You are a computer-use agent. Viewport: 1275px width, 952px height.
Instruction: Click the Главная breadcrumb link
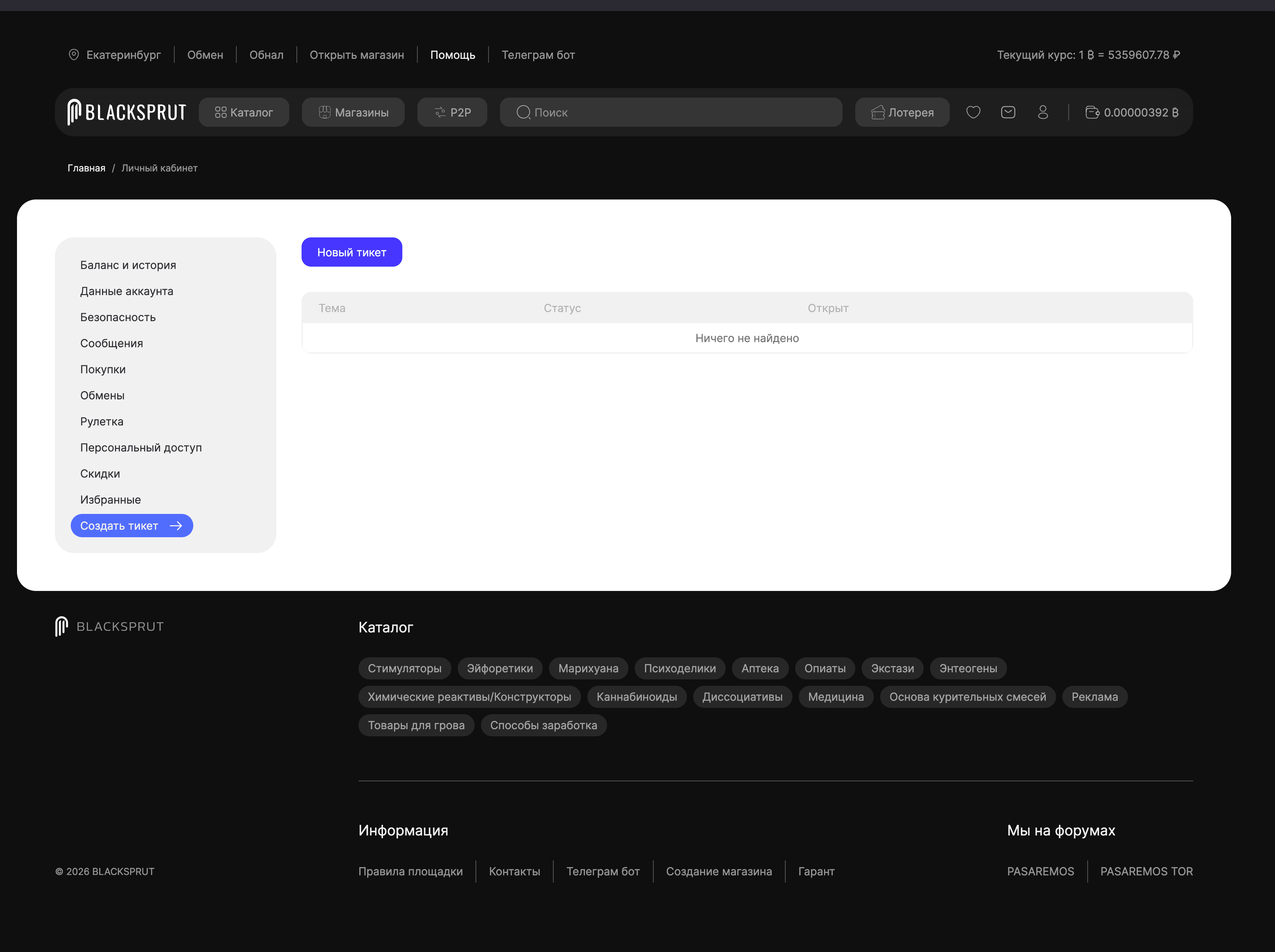click(x=87, y=168)
